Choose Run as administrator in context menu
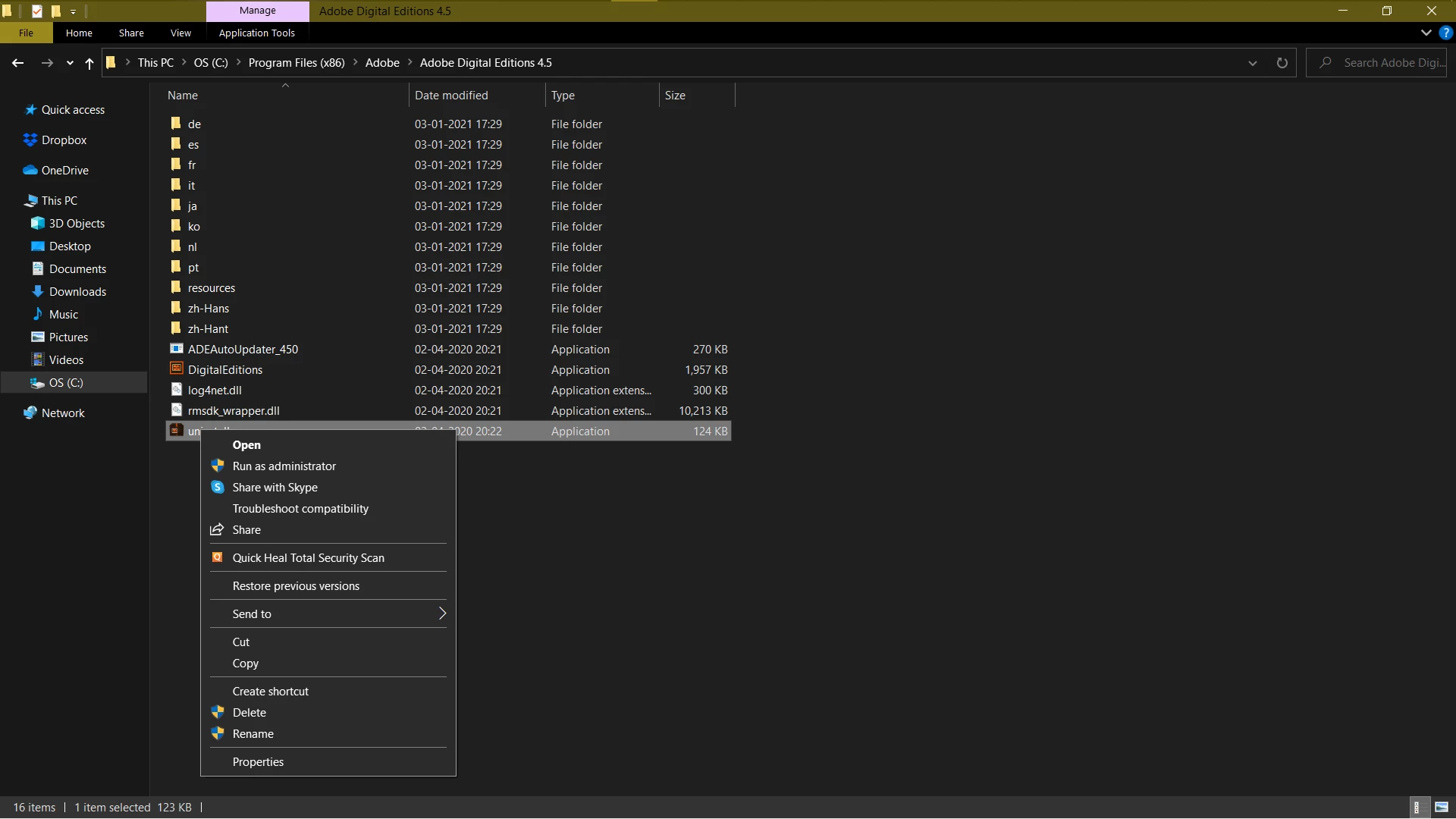Viewport: 1456px width, 819px height. 284,466
